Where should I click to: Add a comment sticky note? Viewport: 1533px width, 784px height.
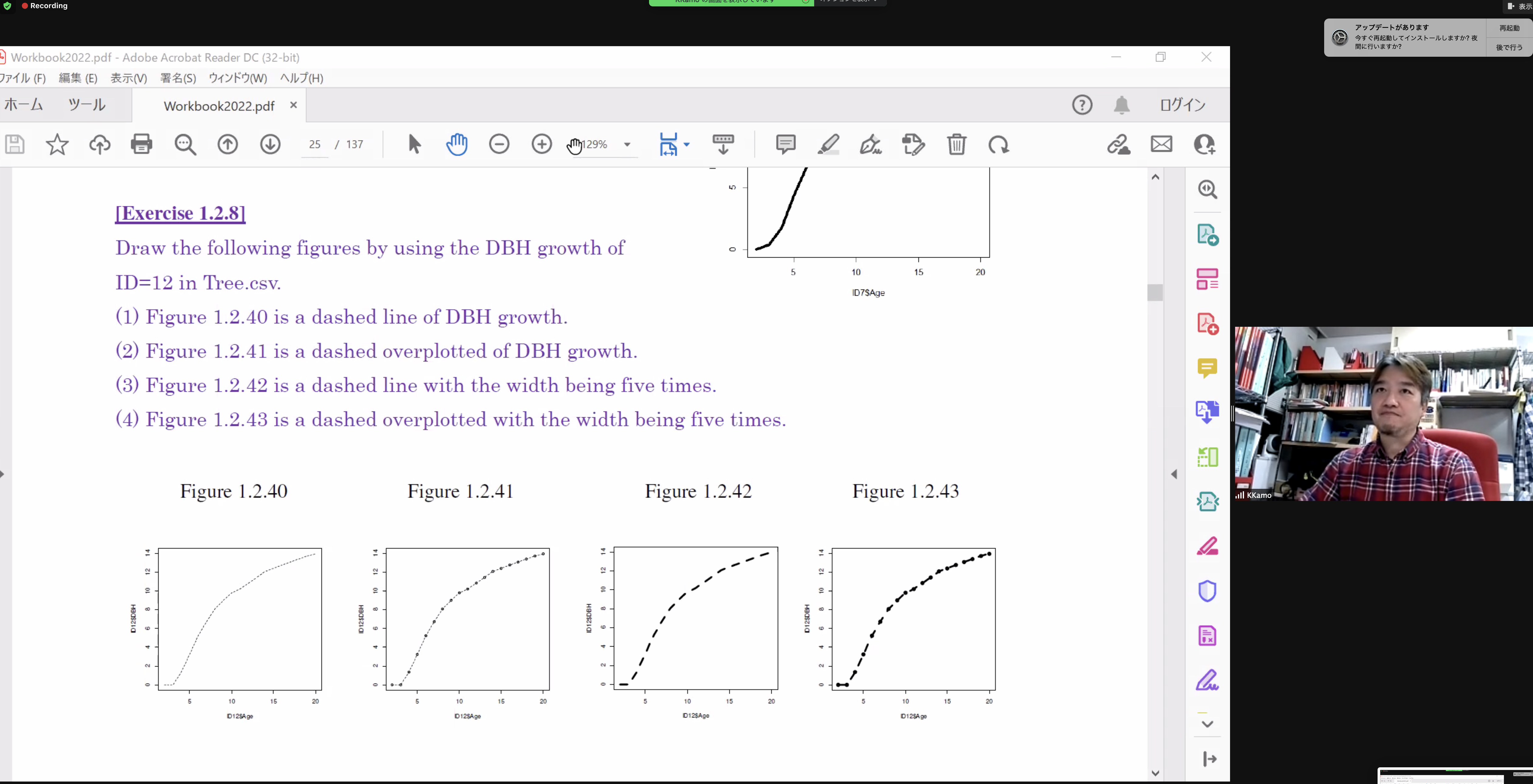pos(786,144)
